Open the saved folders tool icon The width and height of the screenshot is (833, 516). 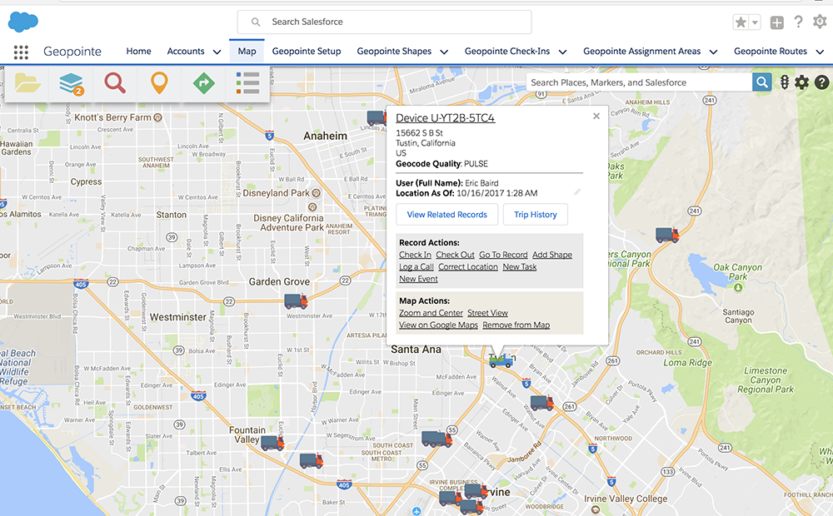click(x=28, y=83)
